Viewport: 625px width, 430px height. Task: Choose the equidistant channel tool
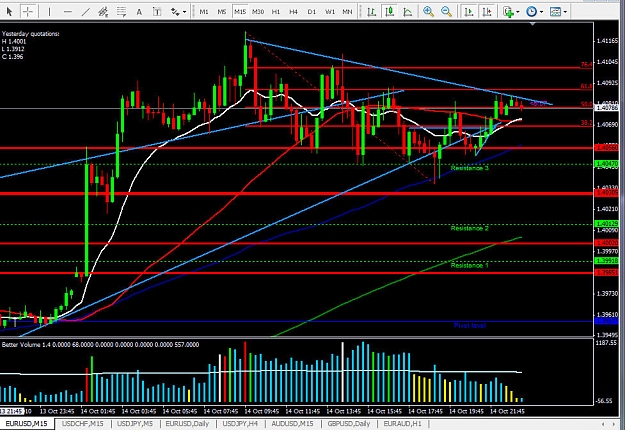tap(104, 12)
